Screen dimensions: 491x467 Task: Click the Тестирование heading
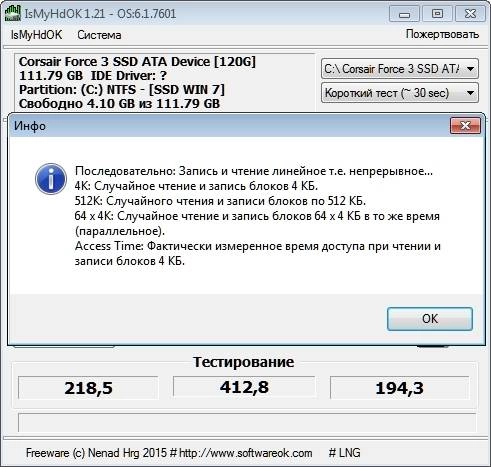pos(243,362)
